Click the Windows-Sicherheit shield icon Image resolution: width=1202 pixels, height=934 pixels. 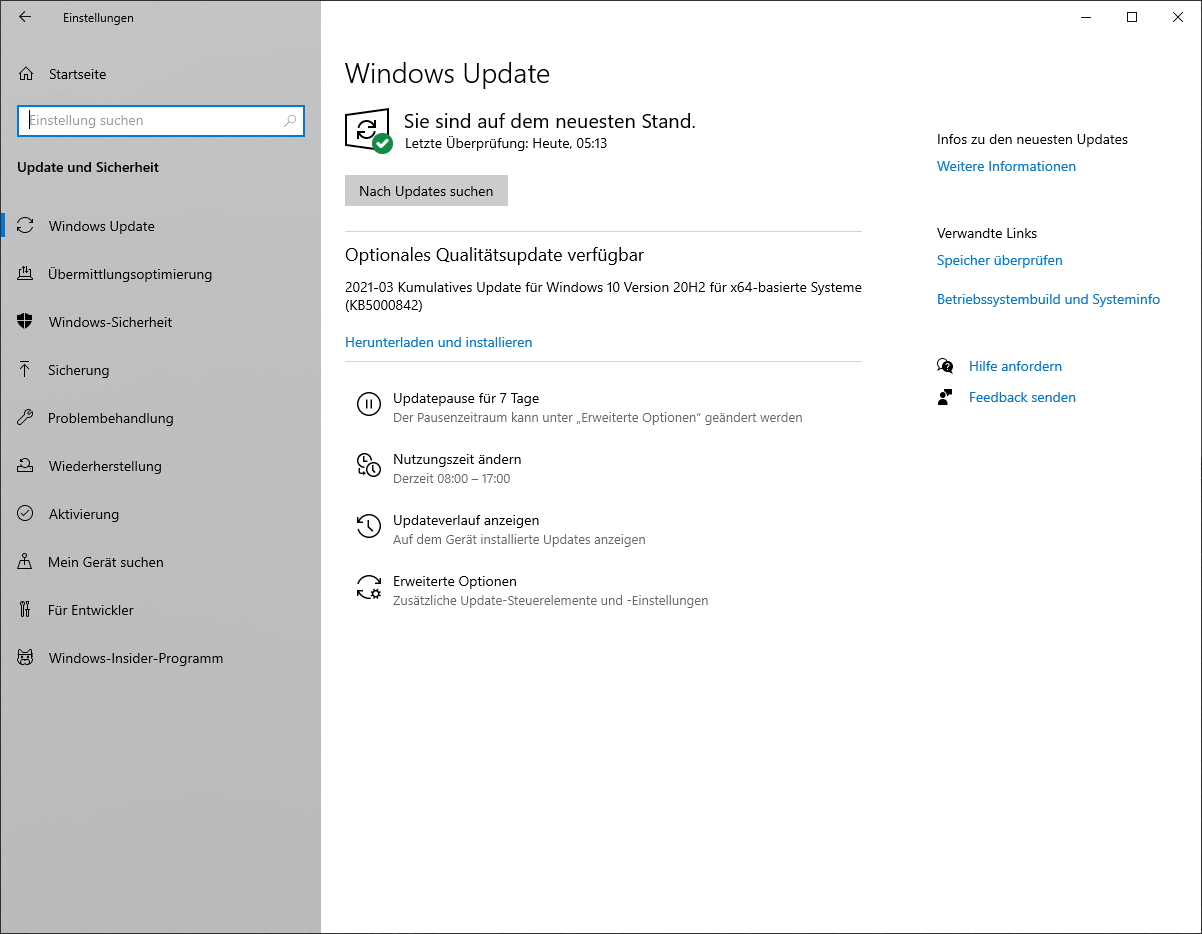pyautogui.click(x=26, y=322)
